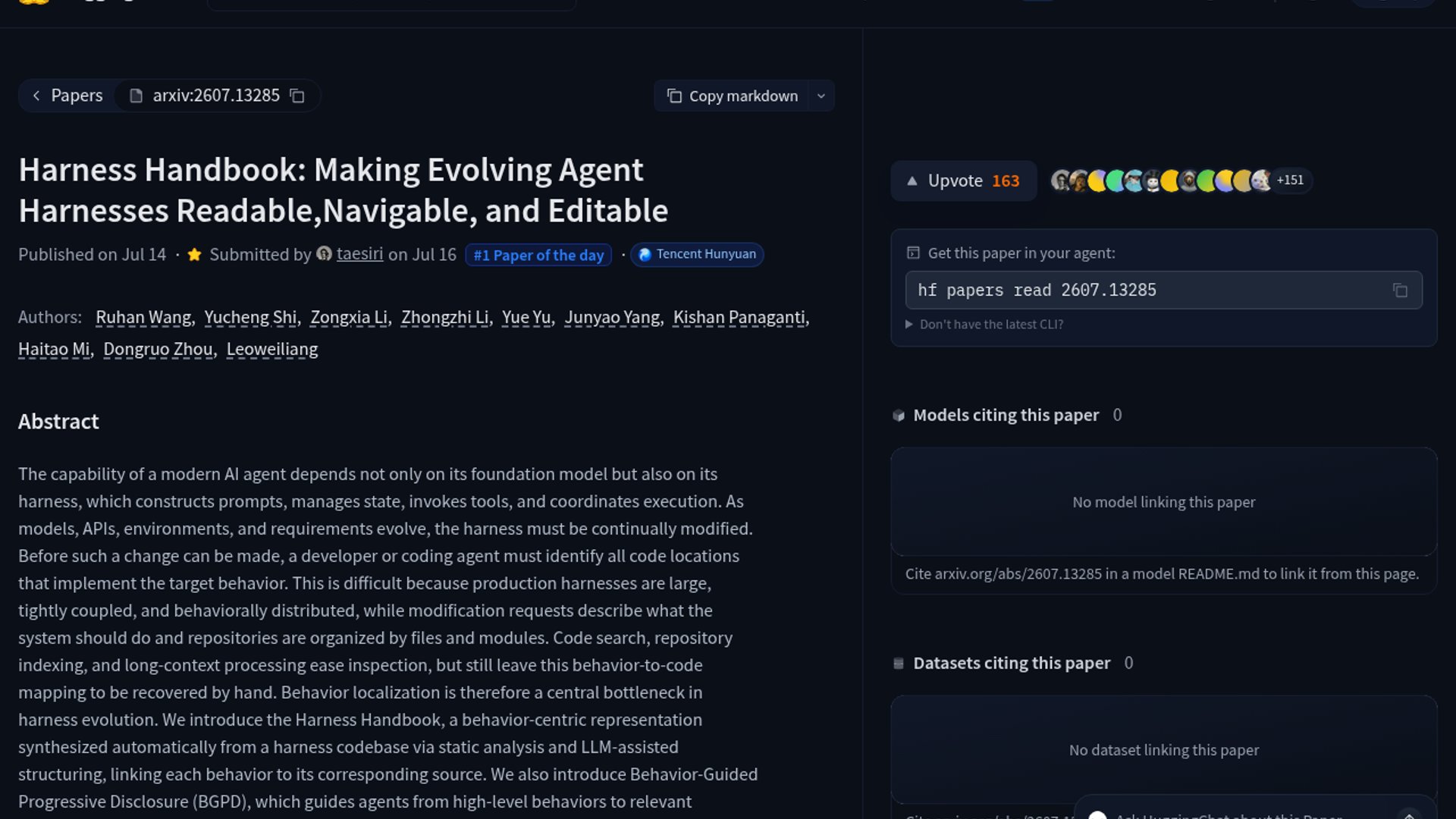This screenshot has width=1456, height=819.
Task: Click the cube icon beside Models citing
Action: pos(899,416)
